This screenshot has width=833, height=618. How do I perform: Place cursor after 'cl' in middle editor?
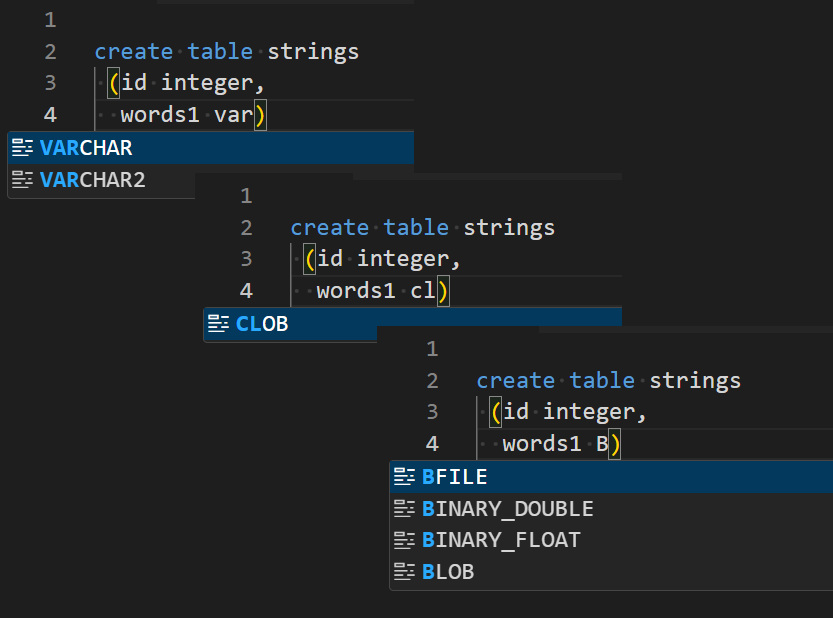click(x=436, y=291)
